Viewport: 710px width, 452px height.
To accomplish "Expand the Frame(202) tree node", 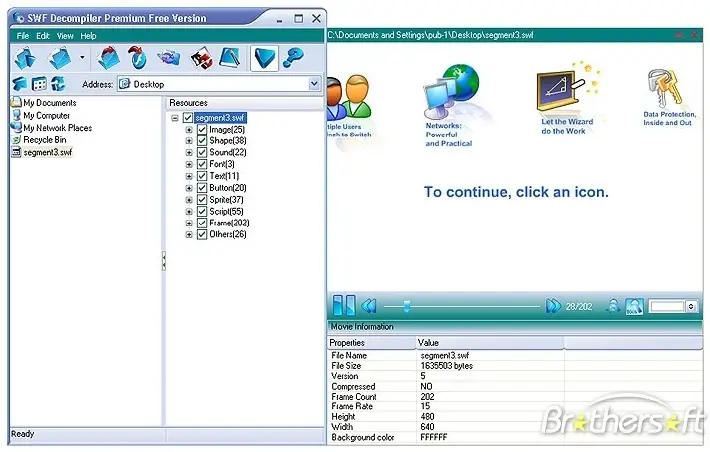I will [x=189, y=223].
